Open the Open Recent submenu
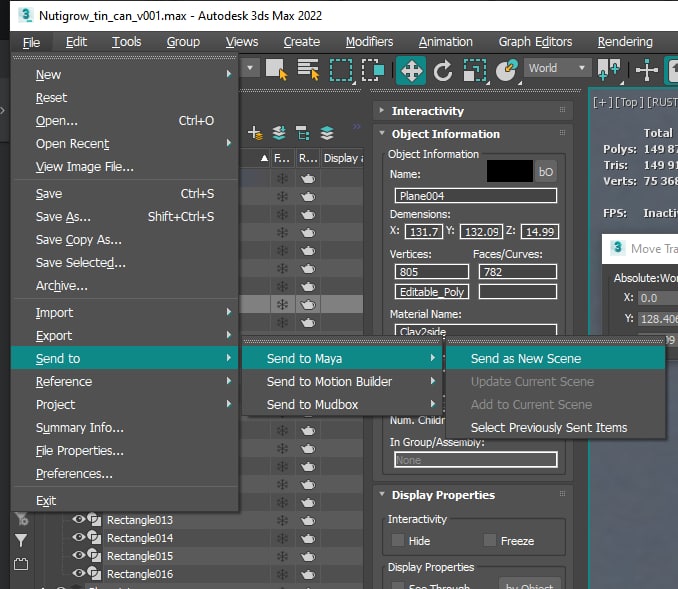678x589 pixels. point(125,144)
